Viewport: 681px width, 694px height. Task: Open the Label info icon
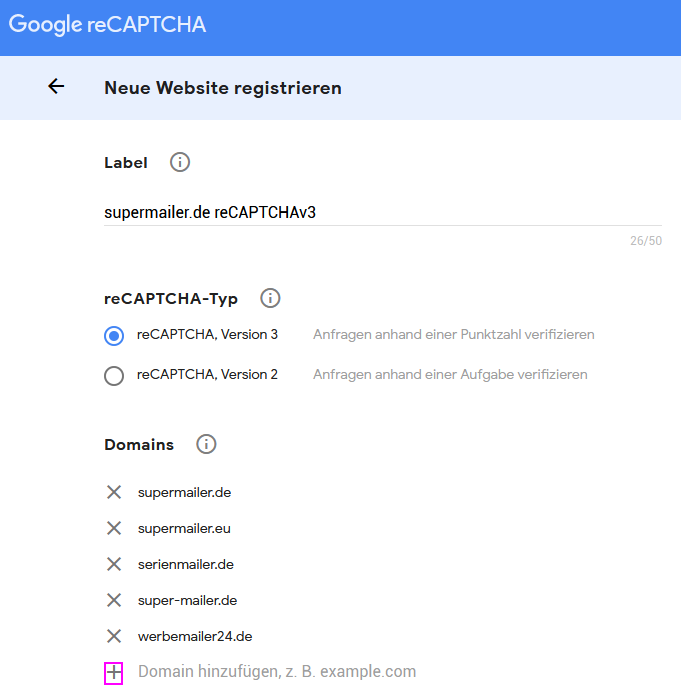coord(180,162)
